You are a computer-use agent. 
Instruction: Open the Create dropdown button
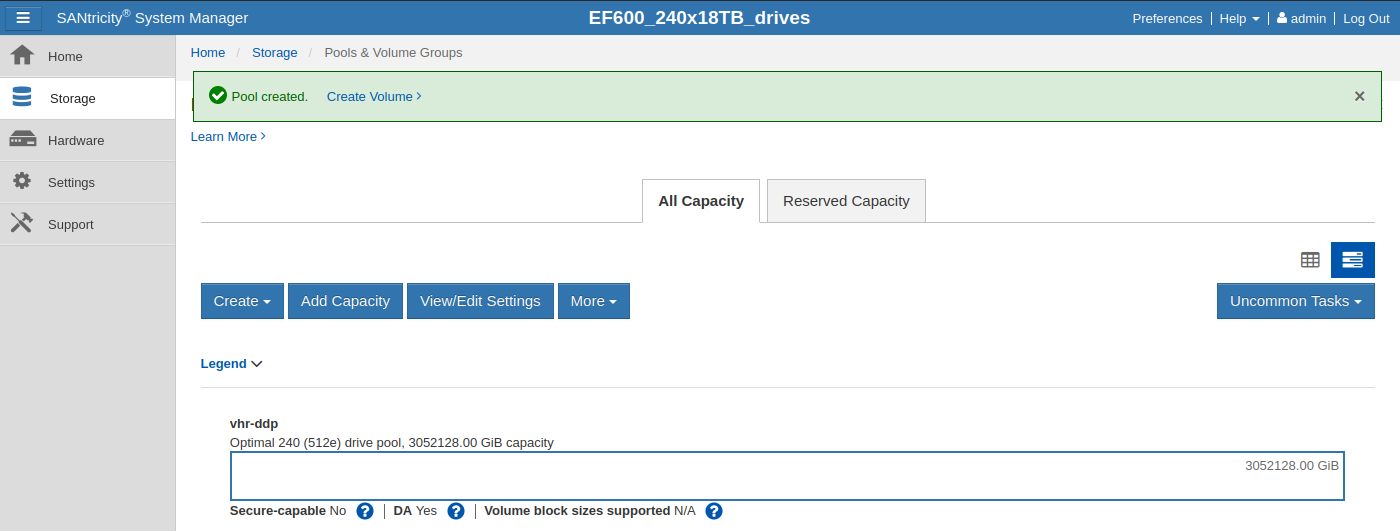pos(243,301)
